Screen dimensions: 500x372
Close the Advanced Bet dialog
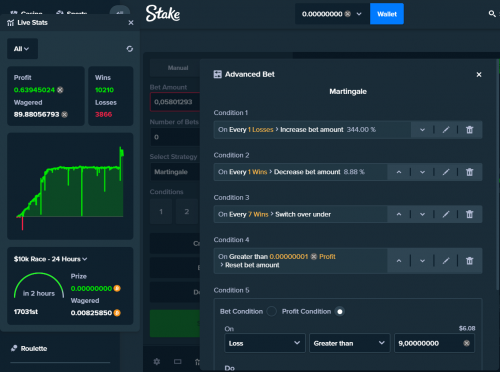coord(479,75)
